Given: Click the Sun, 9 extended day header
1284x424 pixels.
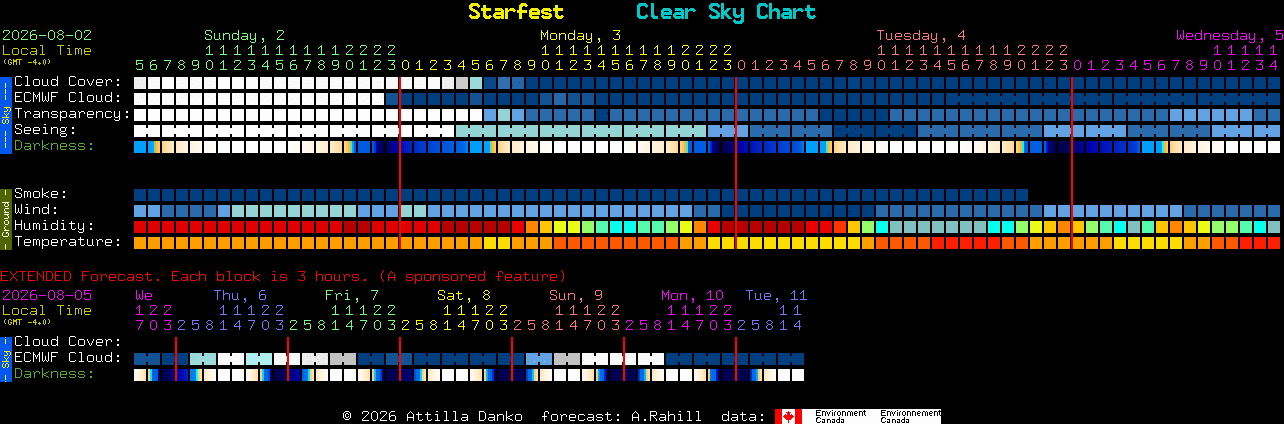Looking at the screenshot, I should click(576, 295).
